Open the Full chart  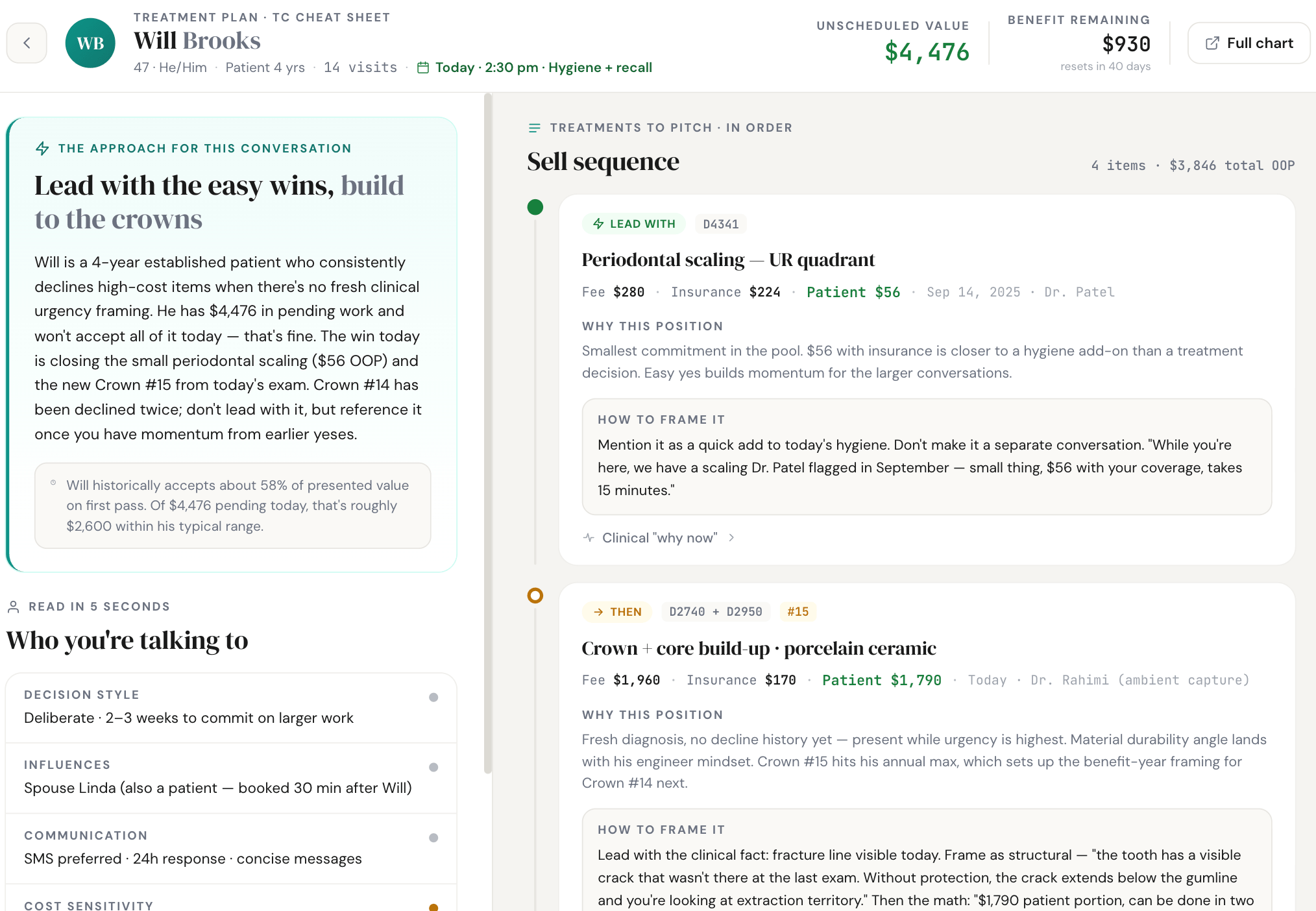(1249, 43)
